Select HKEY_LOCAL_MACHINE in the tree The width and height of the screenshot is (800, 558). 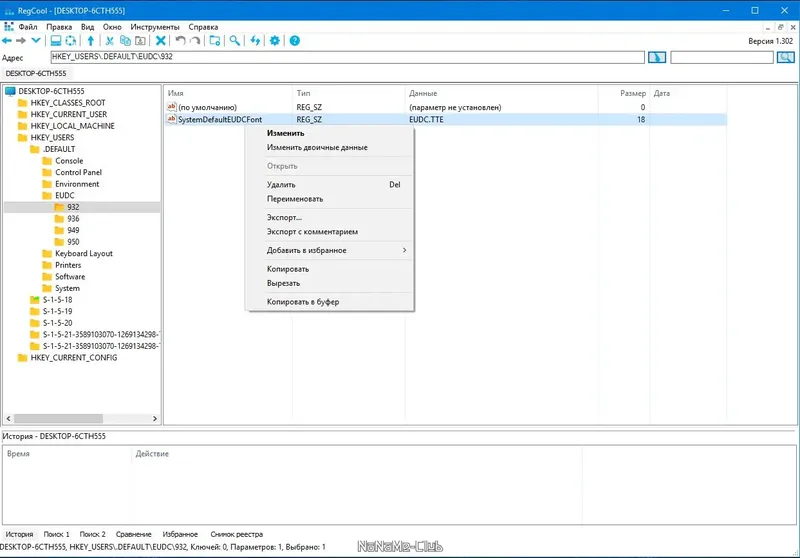(x=72, y=126)
